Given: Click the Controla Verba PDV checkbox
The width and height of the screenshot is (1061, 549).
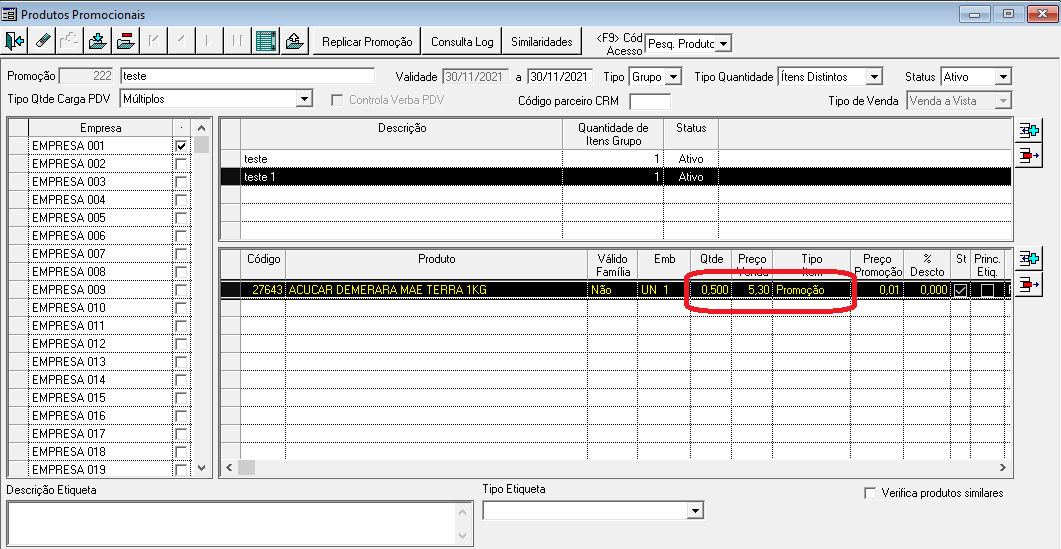Looking at the screenshot, I should coord(336,100).
